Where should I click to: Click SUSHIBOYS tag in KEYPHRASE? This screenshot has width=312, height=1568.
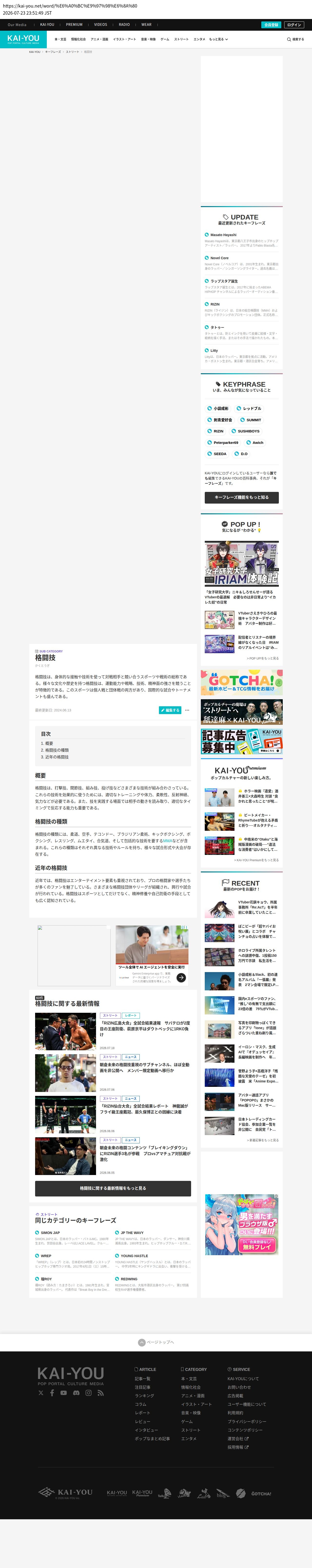(x=246, y=431)
